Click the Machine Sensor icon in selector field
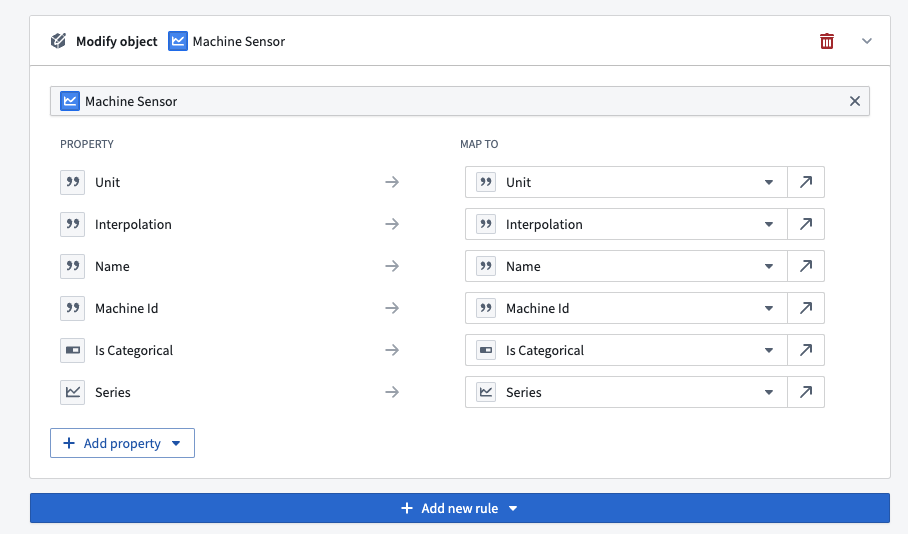The image size is (908, 534). [x=70, y=101]
